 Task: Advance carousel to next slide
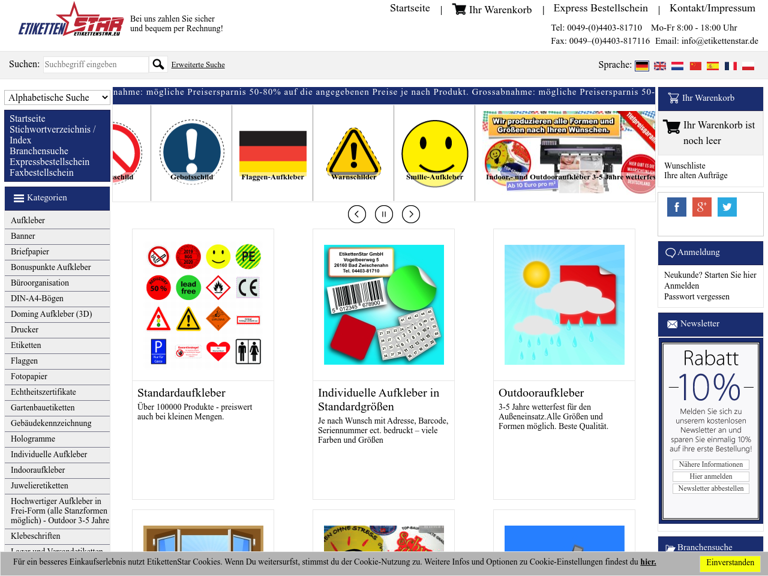(411, 214)
